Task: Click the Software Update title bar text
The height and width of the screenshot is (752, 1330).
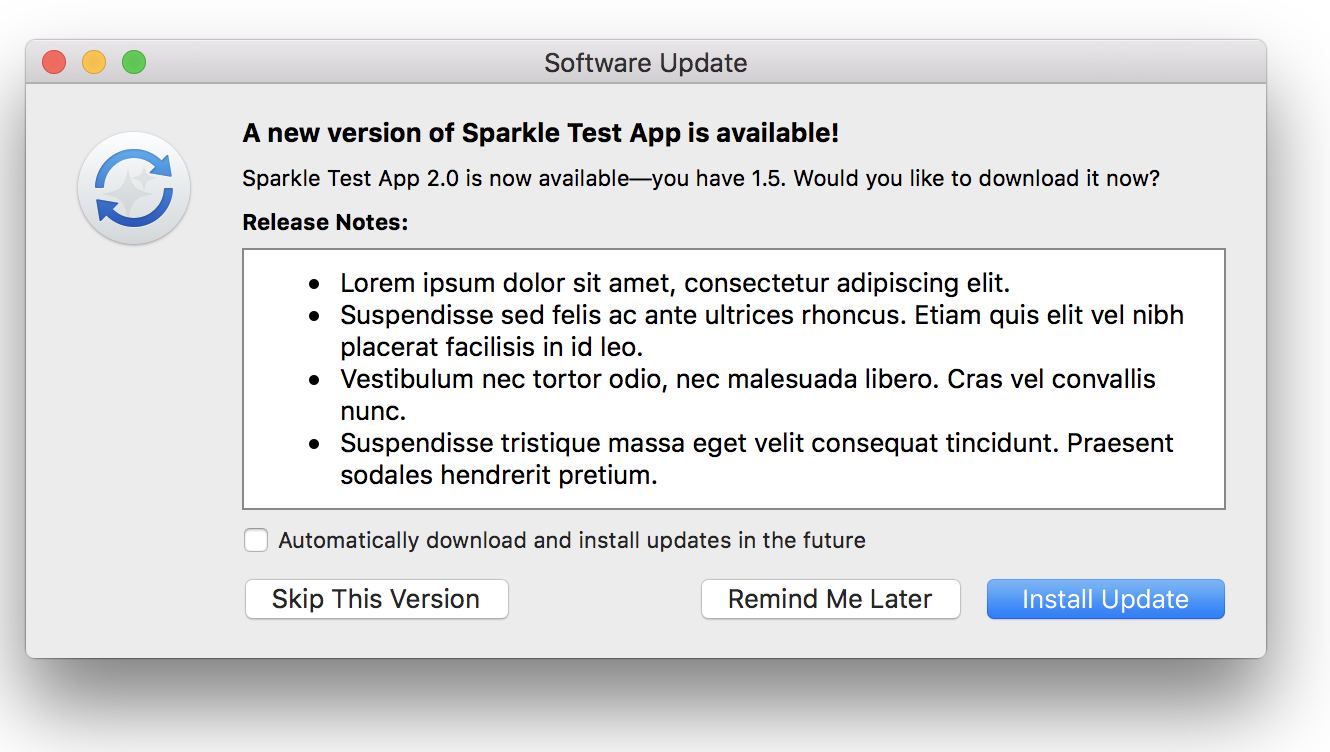Action: (646, 63)
